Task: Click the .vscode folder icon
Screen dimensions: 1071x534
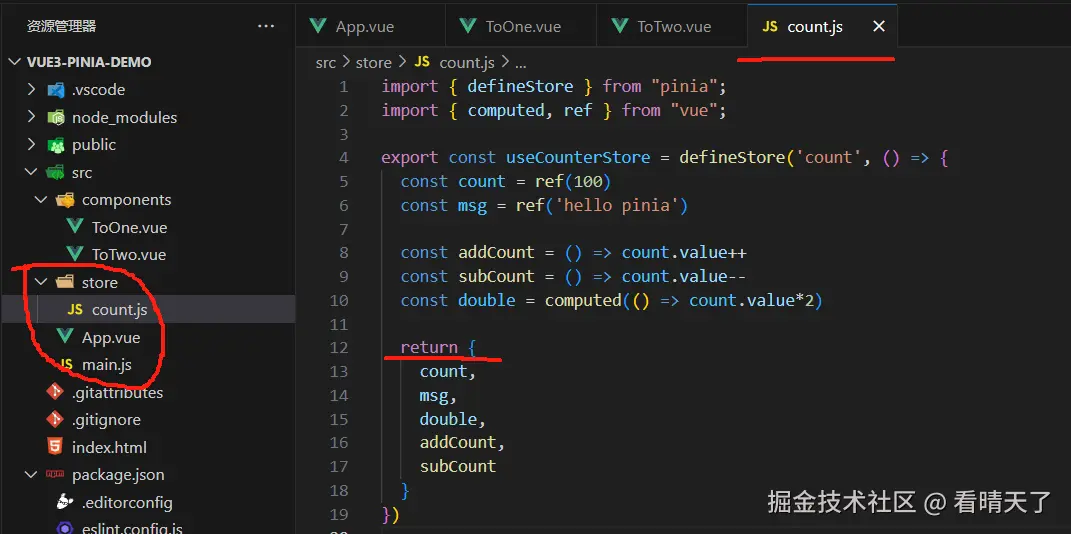Action: pyautogui.click(x=56, y=90)
